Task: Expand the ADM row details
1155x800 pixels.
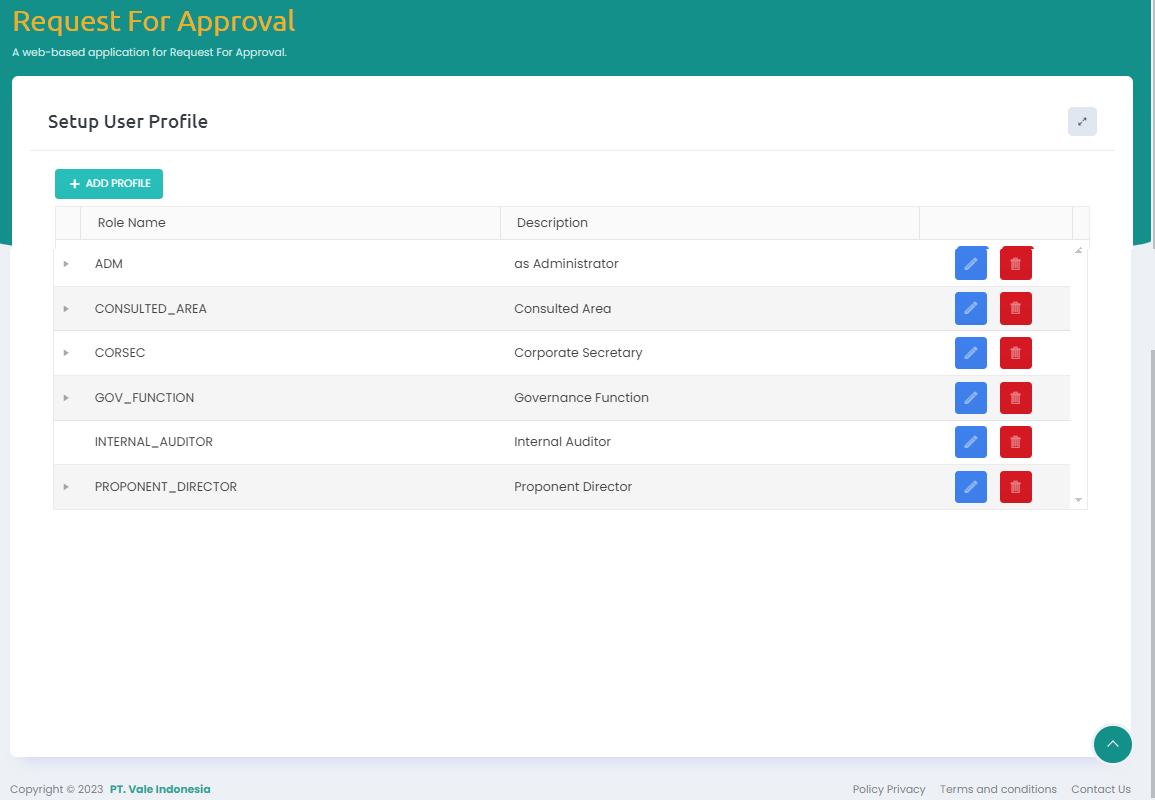Action: coord(66,264)
